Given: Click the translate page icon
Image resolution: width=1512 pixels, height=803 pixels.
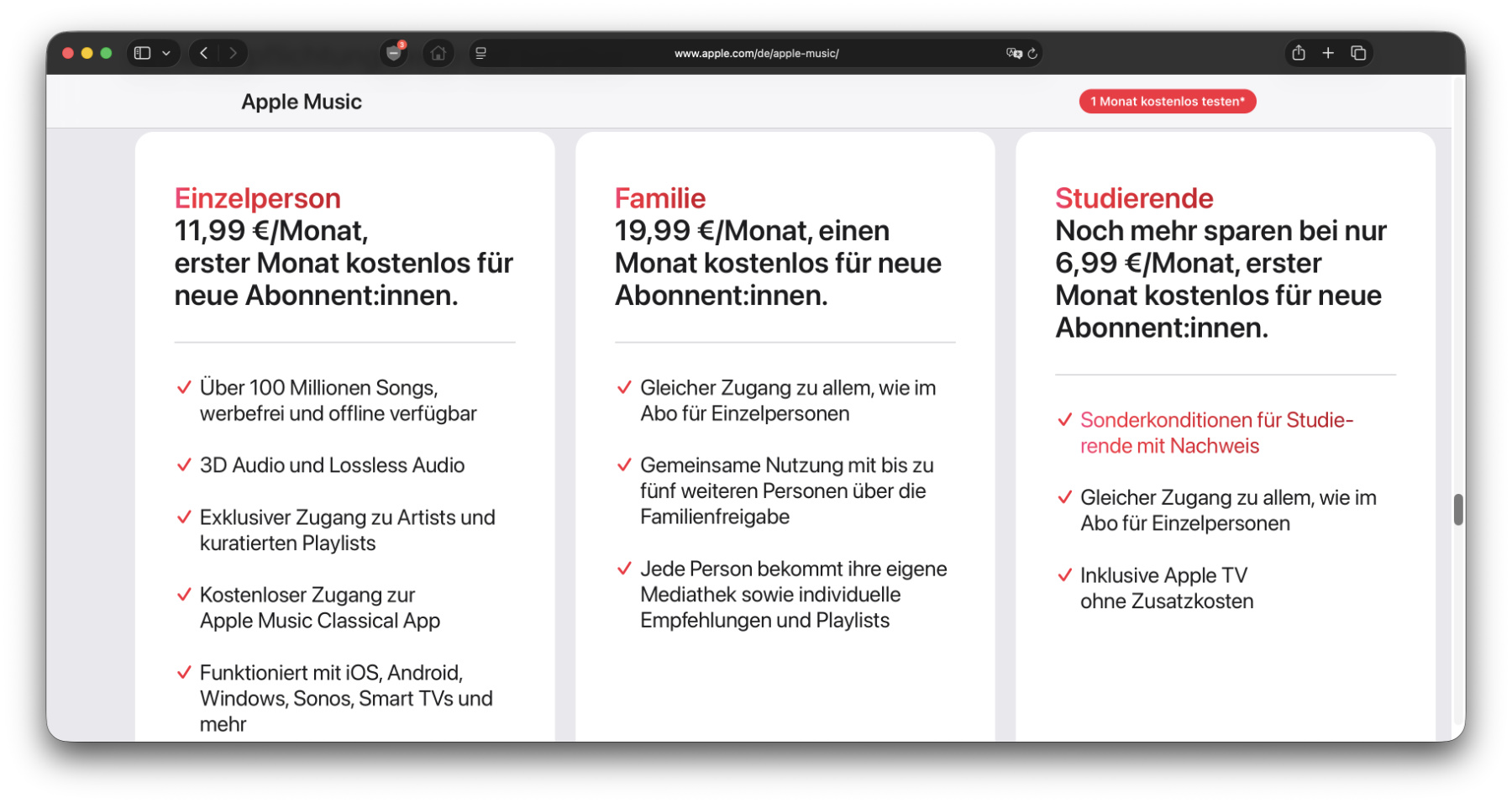Looking at the screenshot, I should (1014, 53).
